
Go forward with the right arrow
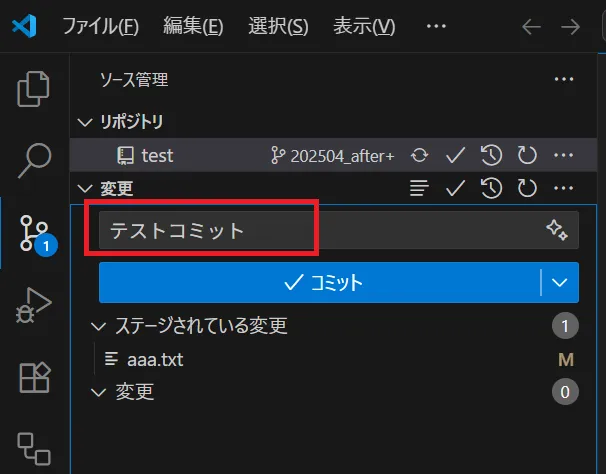[x=570, y=27]
